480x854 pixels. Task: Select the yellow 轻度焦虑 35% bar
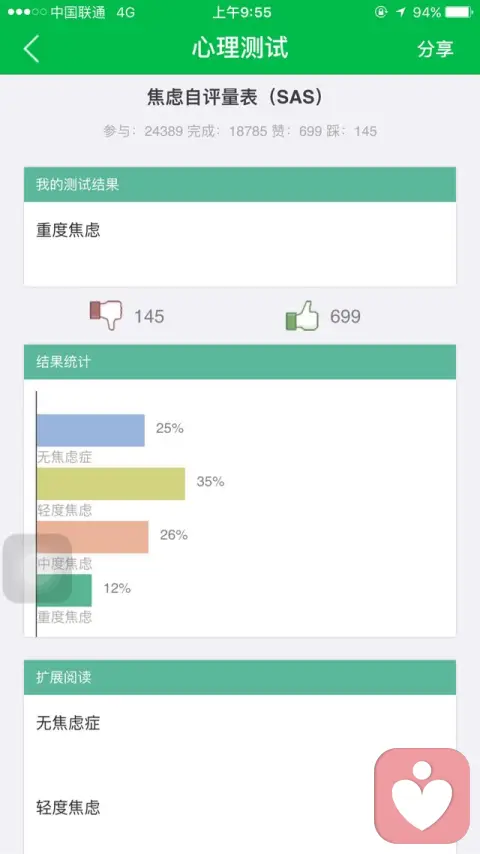click(x=111, y=484)
